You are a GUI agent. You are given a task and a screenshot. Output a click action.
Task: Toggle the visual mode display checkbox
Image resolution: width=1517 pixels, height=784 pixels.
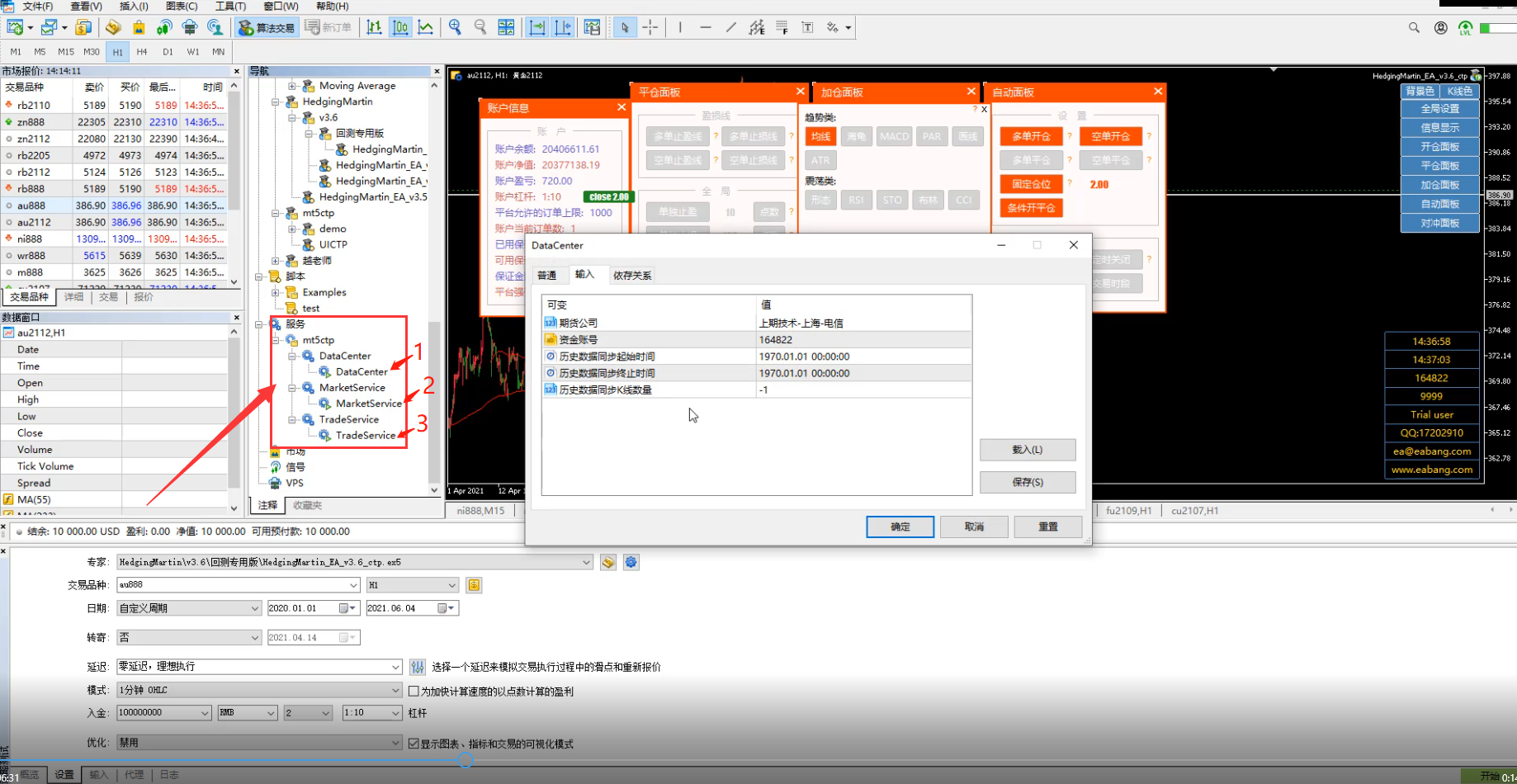(x=414, y=744)
